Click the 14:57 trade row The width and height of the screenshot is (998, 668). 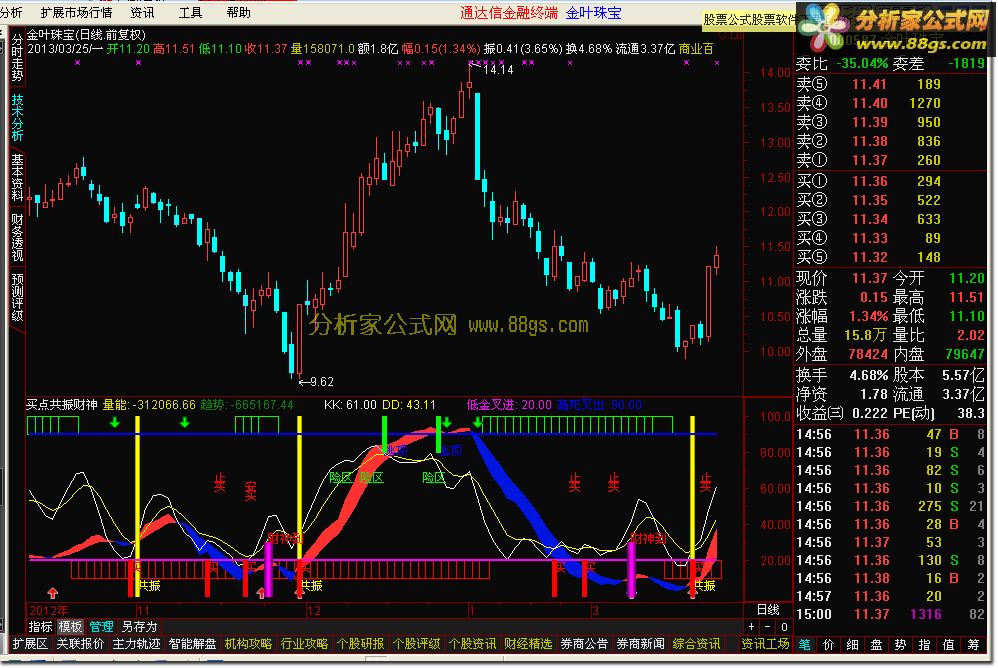point(890,597)
